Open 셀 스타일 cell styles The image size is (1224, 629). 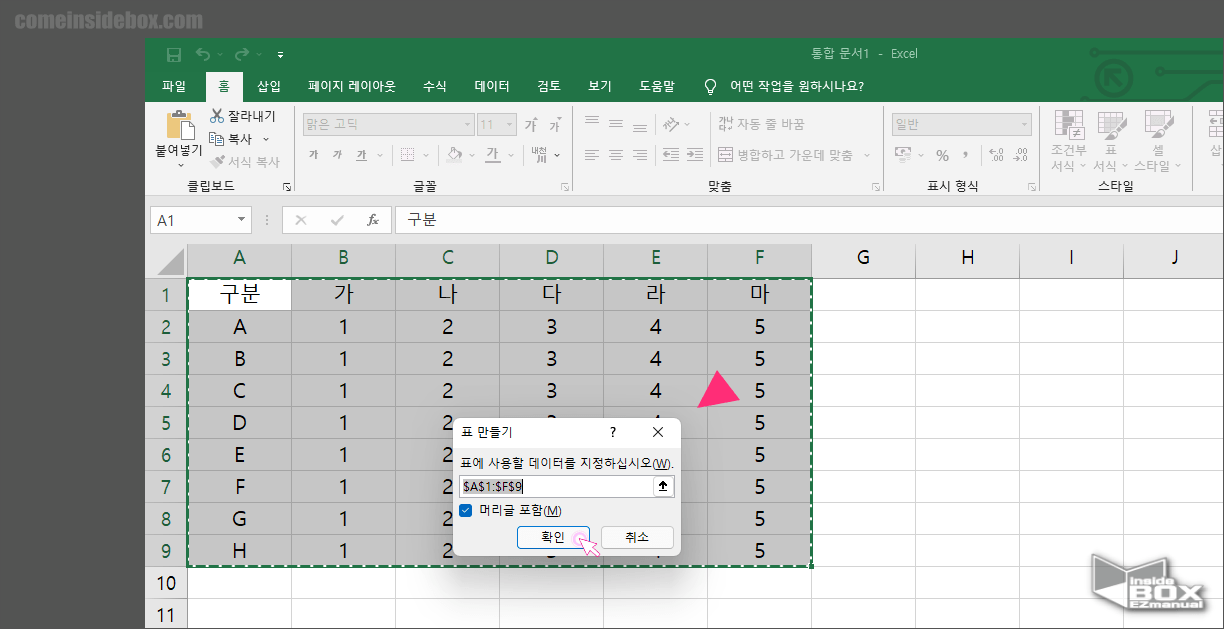point(1158,142)
